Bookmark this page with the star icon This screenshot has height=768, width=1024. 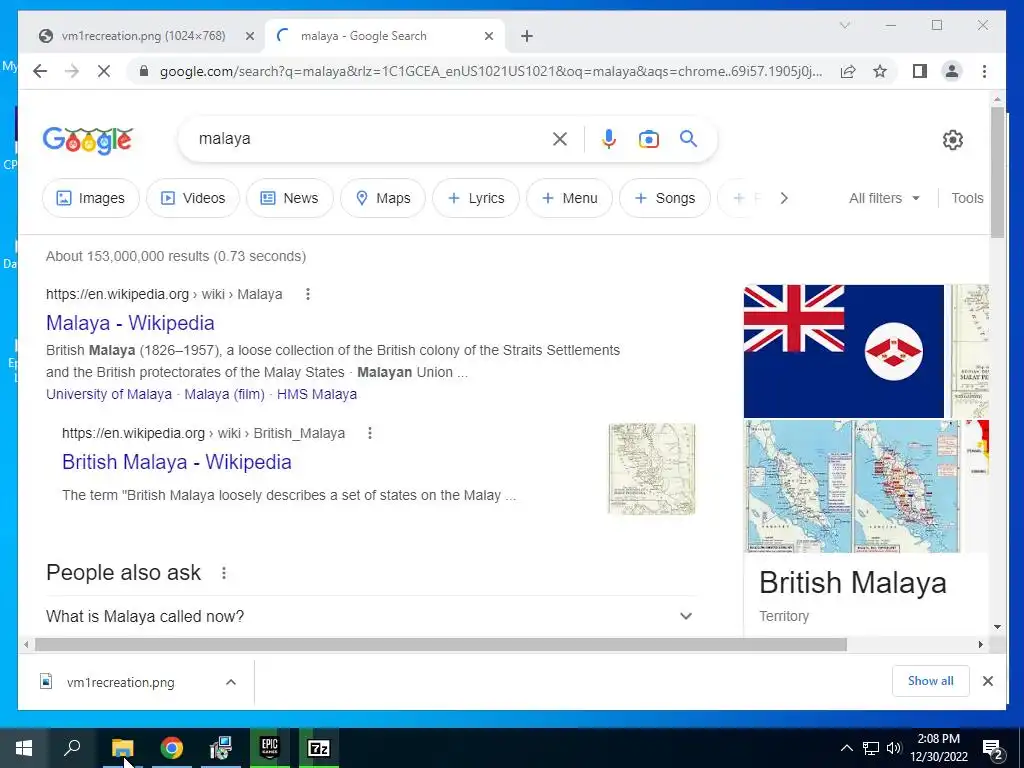(x=880, y=71)
